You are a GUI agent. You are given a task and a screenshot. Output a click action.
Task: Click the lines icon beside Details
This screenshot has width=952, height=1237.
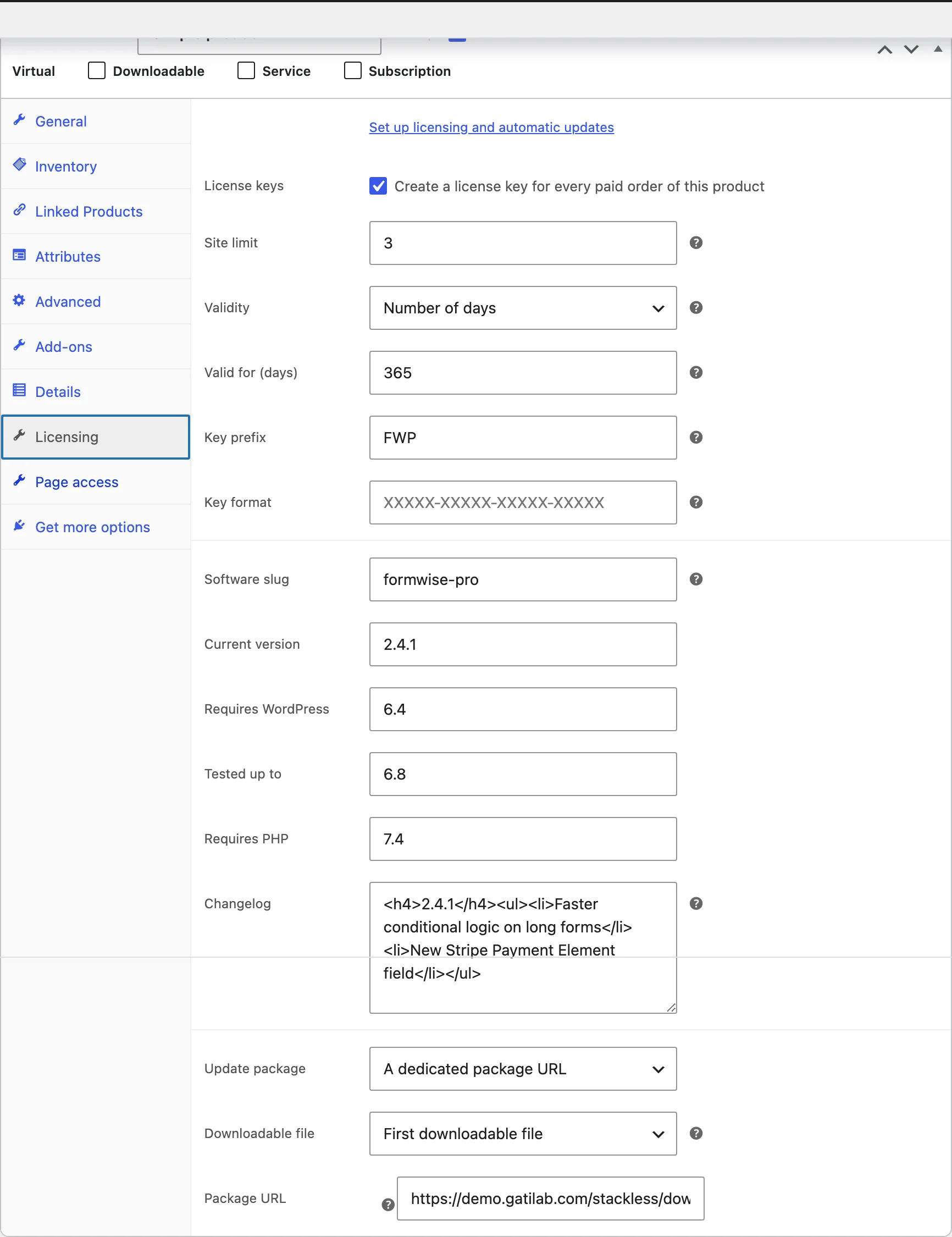click(x=19, y=390)
